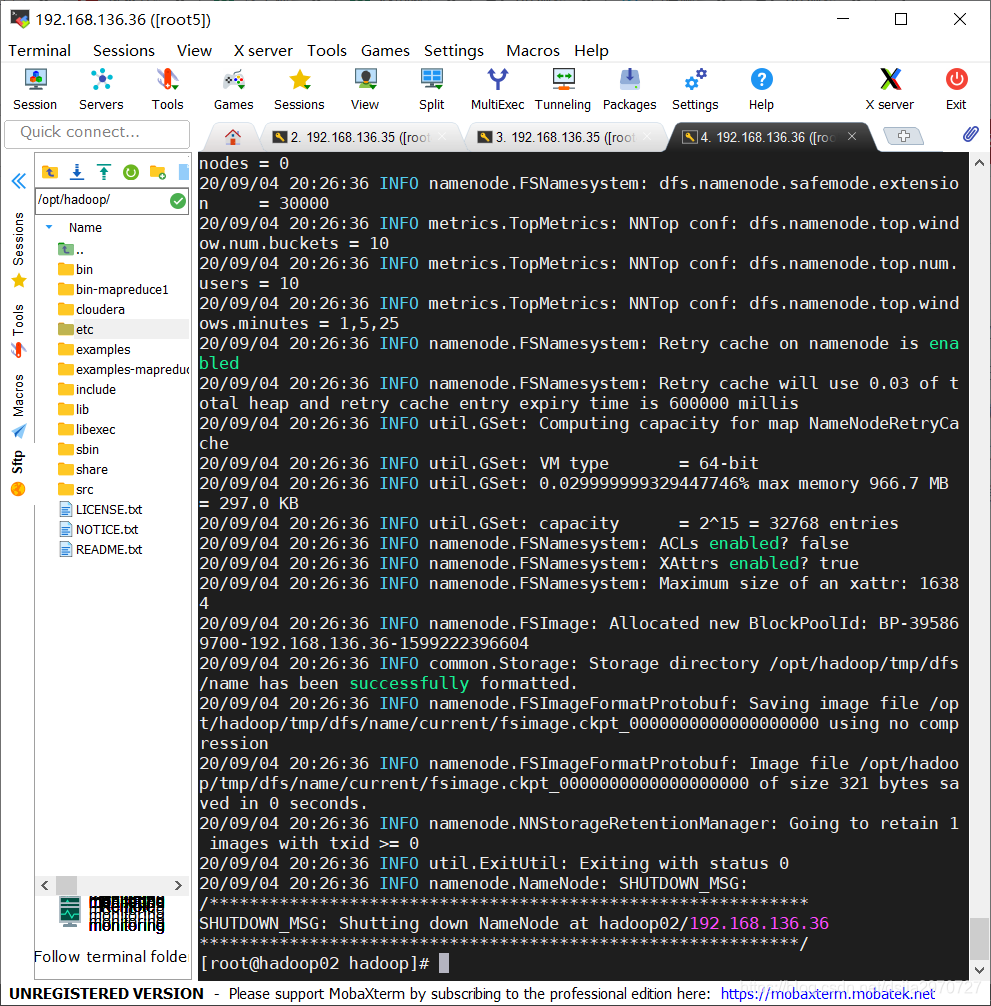Click the Sessions star toolbar icon
991x1006 pixels.
tap(300, 89)
